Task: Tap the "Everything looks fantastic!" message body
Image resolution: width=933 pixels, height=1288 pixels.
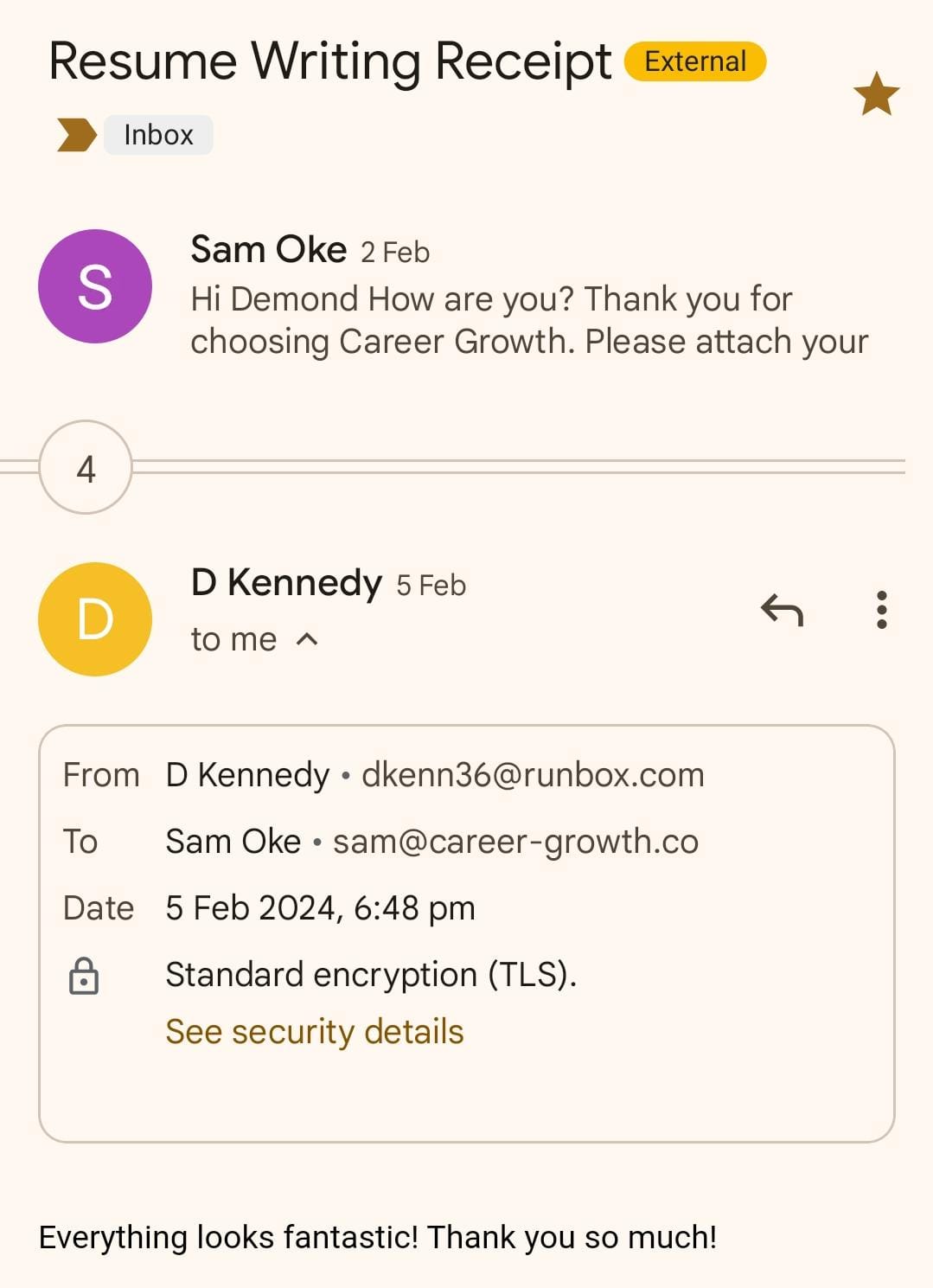Action: (378, 1237)
